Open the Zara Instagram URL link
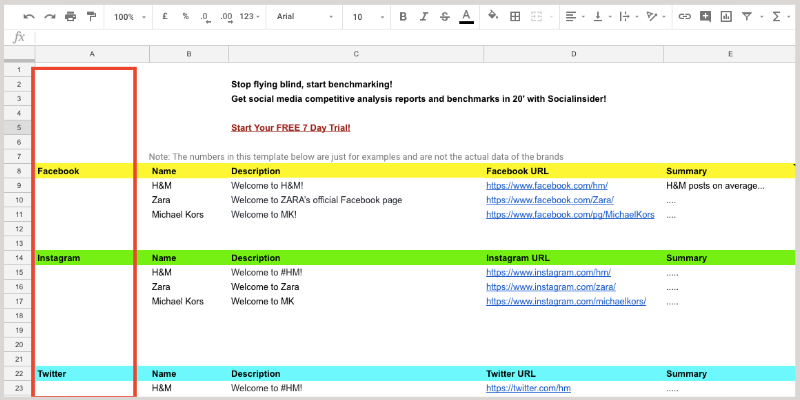Image resolution: width=800 pixels, height=400 pixels. point(551,287)
